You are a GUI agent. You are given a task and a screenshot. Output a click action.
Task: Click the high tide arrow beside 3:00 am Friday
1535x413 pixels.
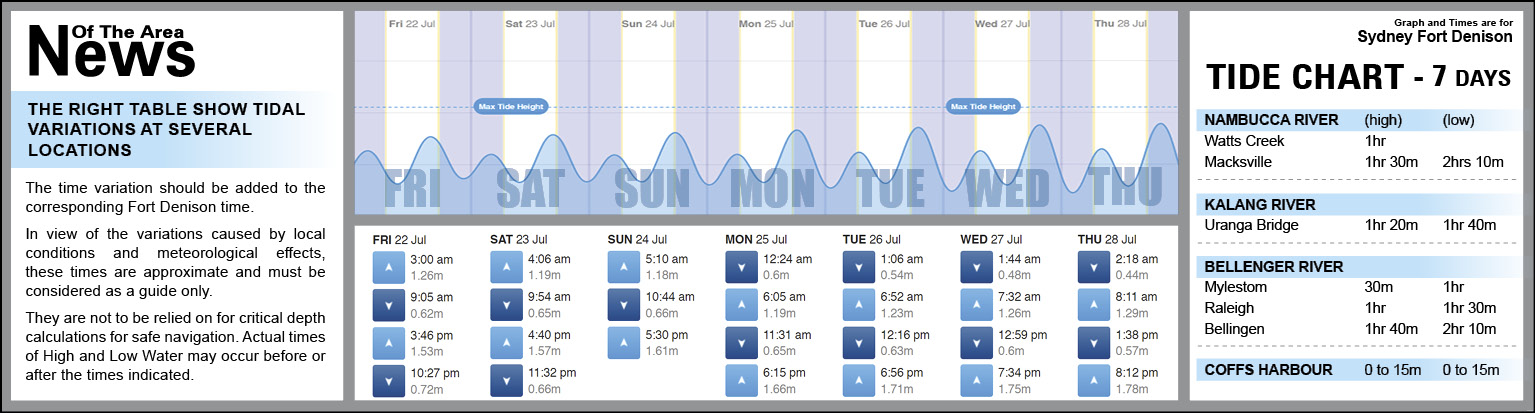[388, 267]
